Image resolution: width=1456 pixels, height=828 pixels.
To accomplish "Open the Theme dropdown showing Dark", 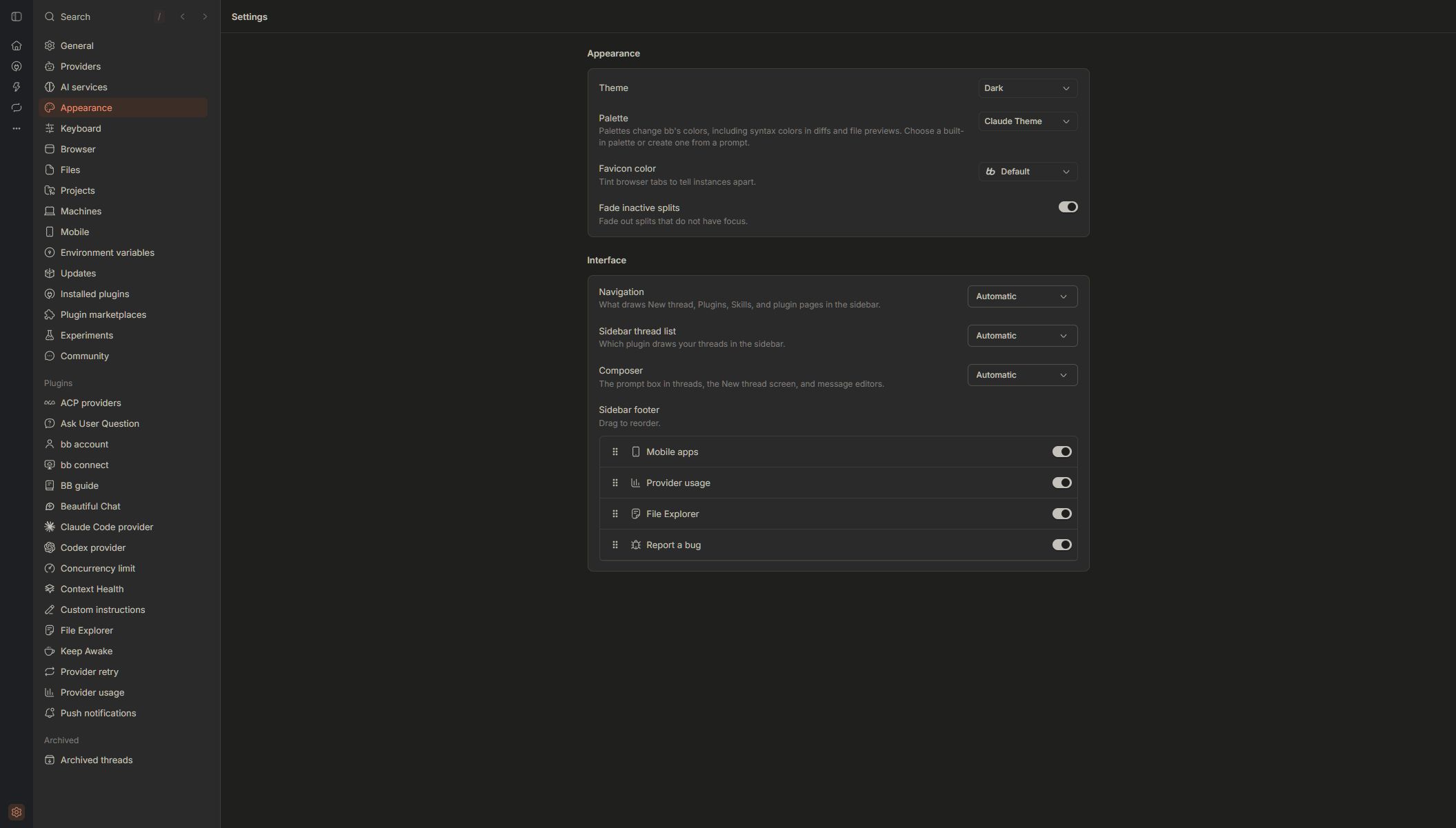I will click(1028, 88).
